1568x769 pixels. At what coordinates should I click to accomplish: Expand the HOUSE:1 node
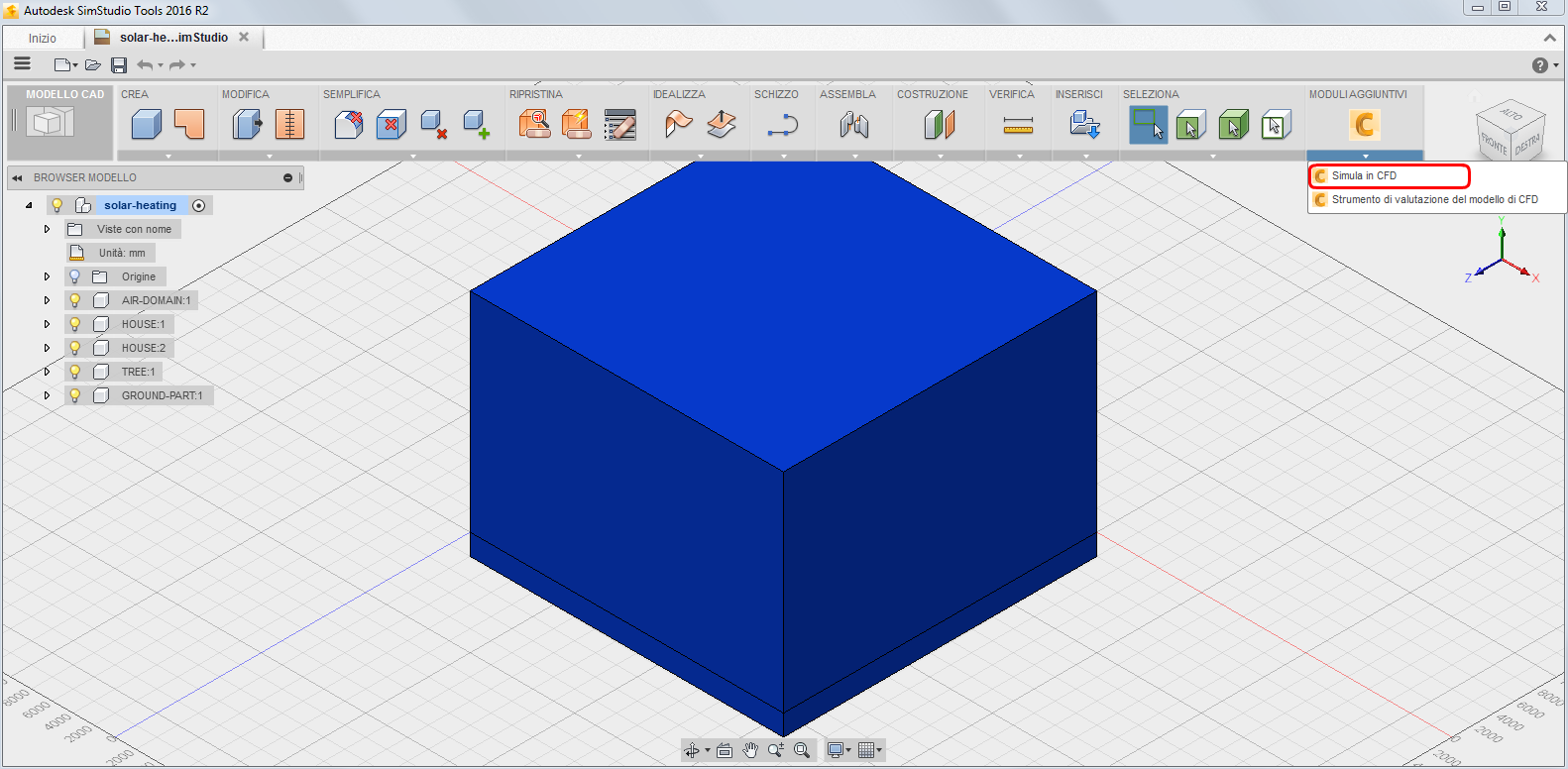(47, 324)
